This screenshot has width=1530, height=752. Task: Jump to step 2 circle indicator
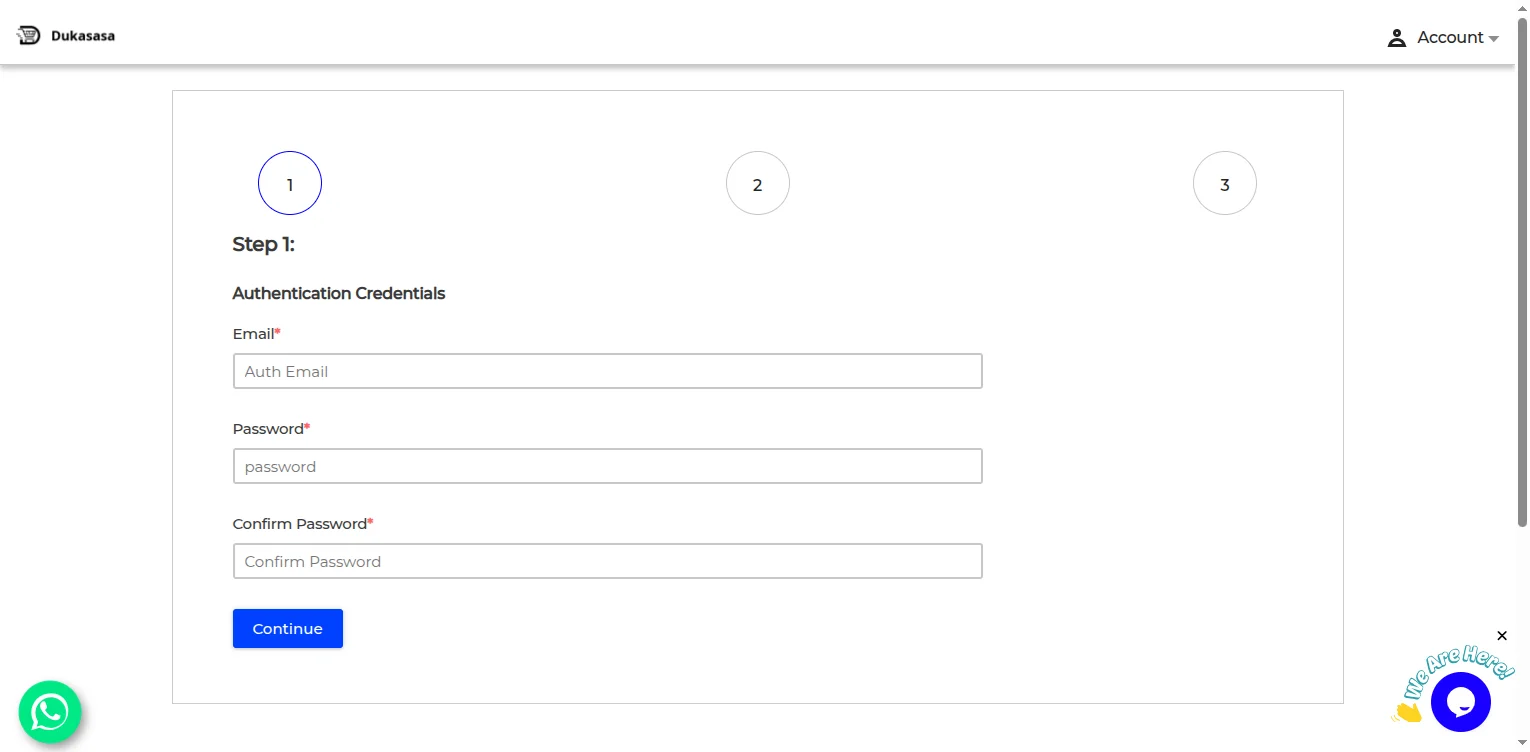[x=758, y=183]
